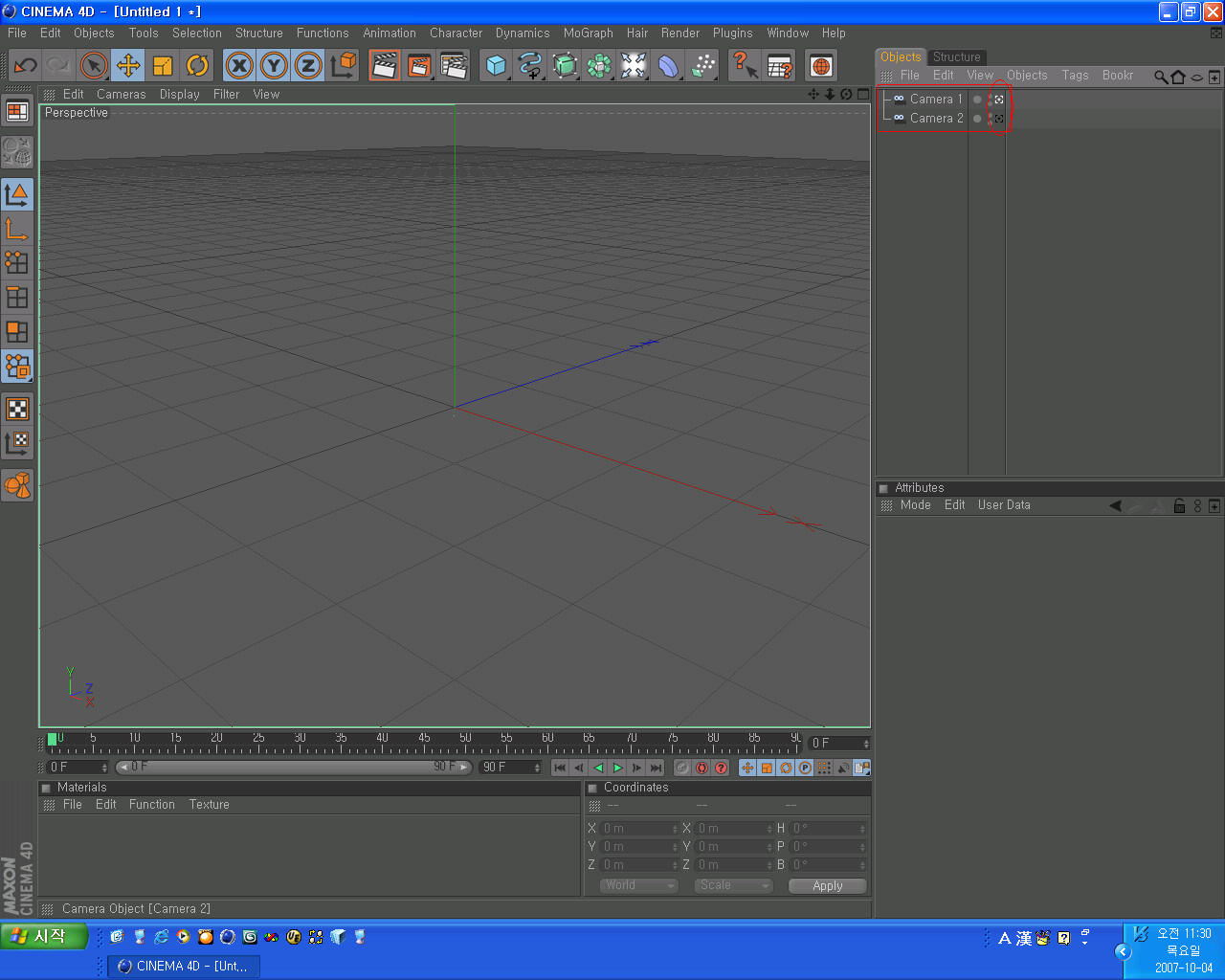Play animation forward
The width and height of the screenshot is (1225, 980).
(617, 768)
